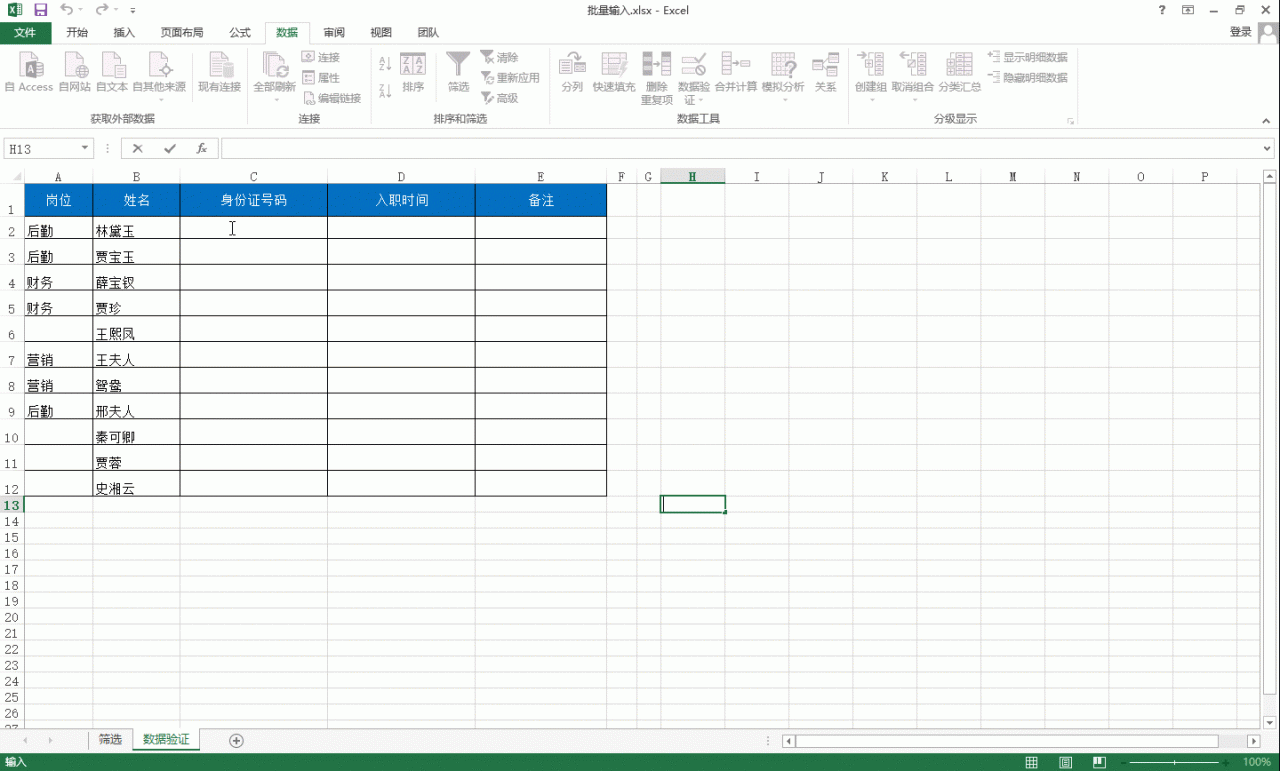Import data from website (自网站)

75,73
